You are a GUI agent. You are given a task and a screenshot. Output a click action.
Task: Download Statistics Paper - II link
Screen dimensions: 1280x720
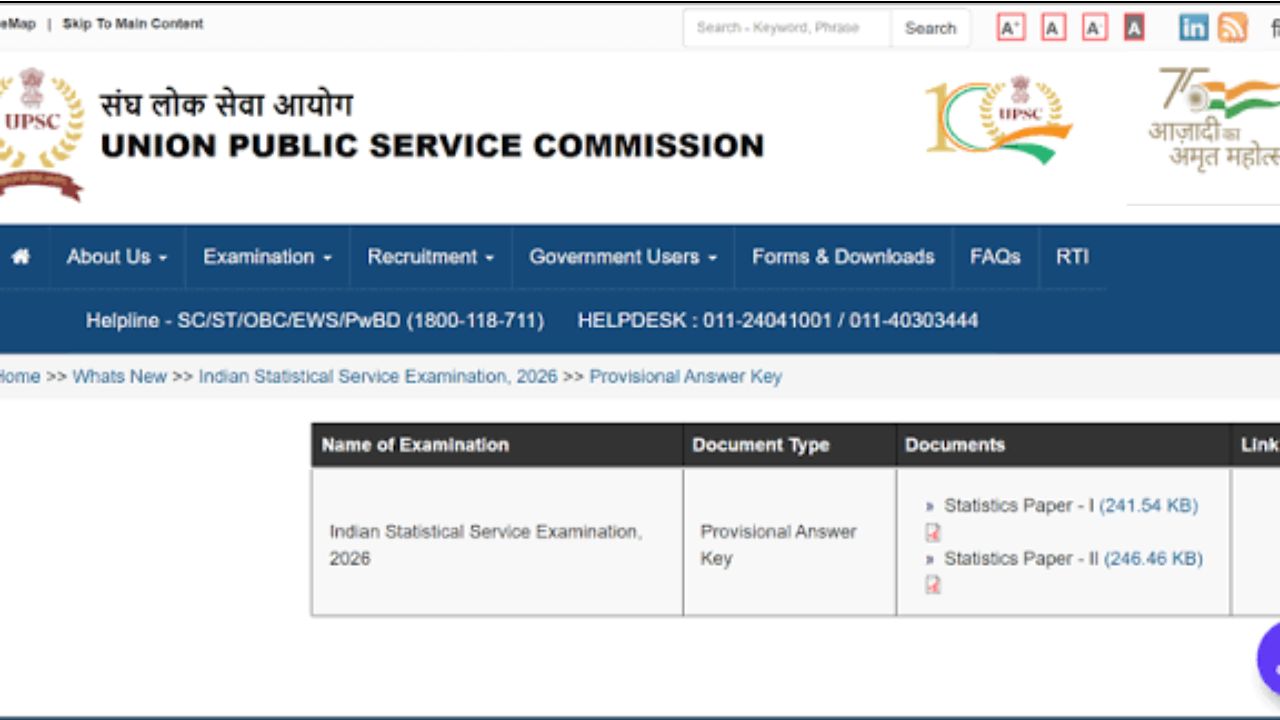click(x=1073, y=559)
